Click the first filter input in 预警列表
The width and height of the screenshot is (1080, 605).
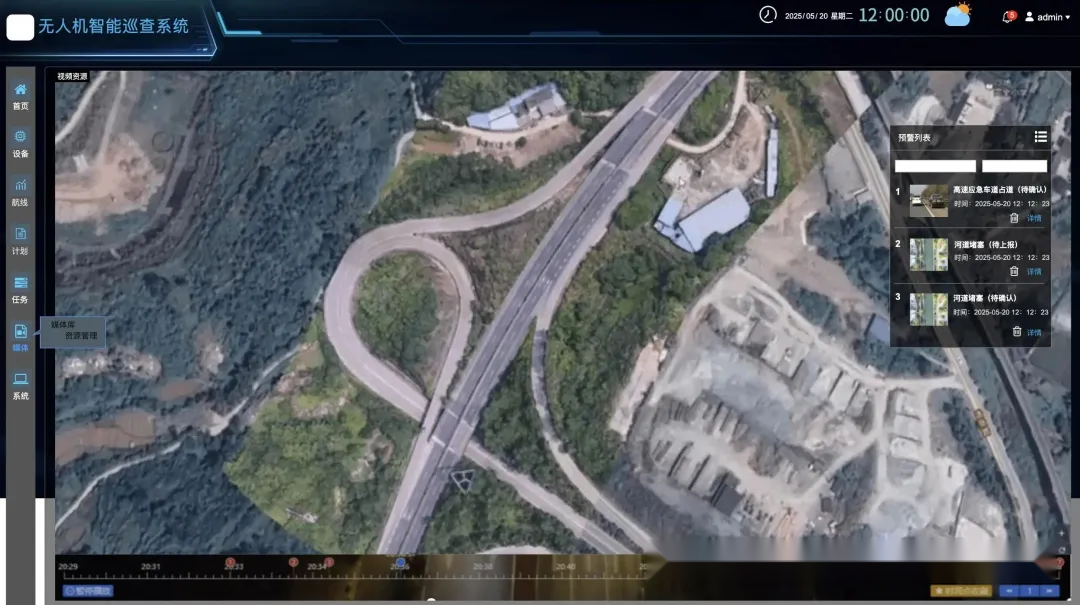click(x=935, y=166)
